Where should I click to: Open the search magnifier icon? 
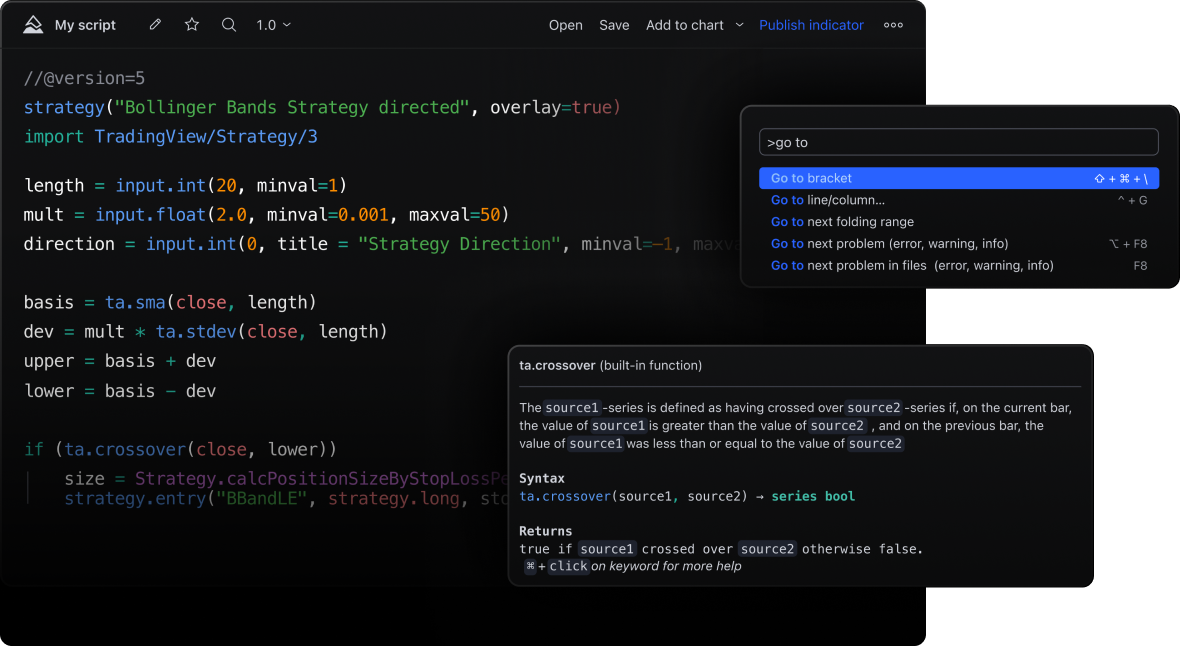[229, 25]
